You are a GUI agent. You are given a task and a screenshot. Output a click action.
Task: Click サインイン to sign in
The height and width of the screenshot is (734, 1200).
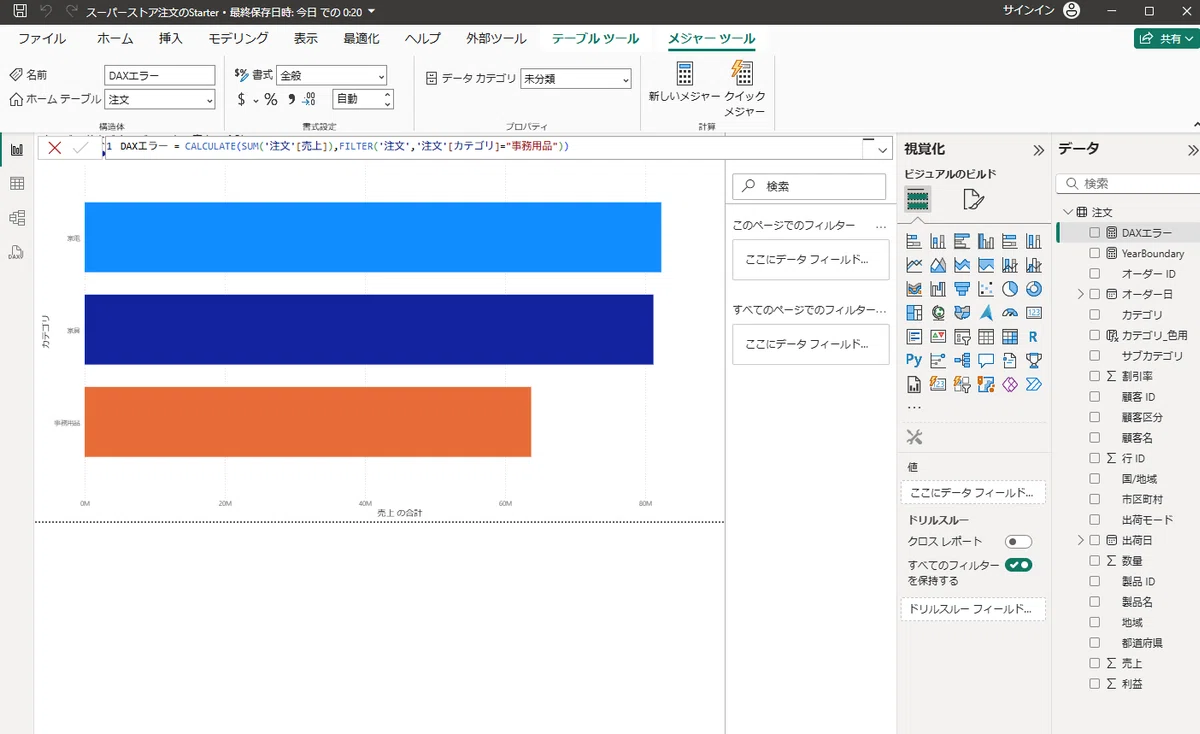tap(1027, 10)
